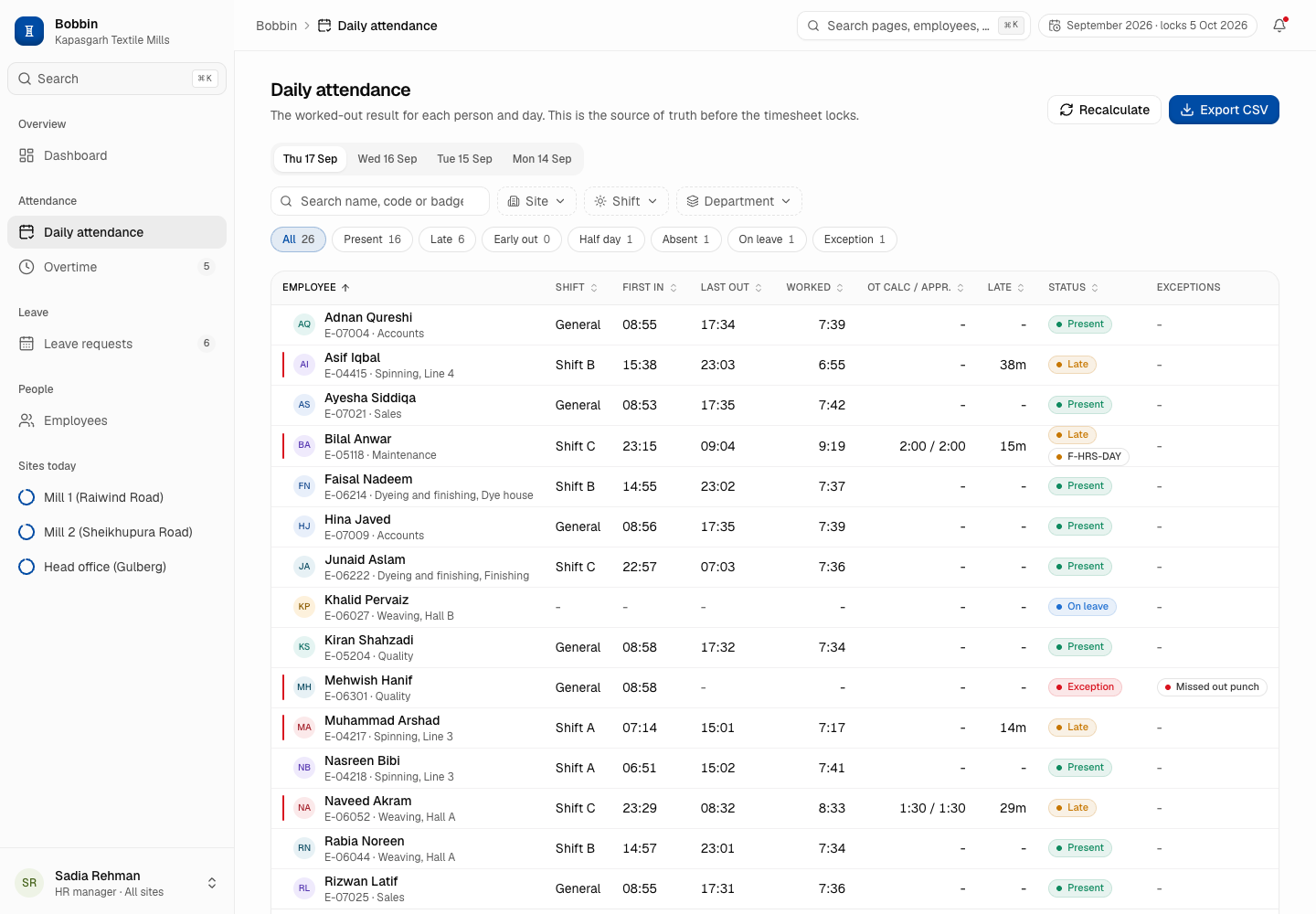This screenshot has height=914, width=1316.
Task: Open the Site filter dropdown
Action: click(x=537, y=201)
